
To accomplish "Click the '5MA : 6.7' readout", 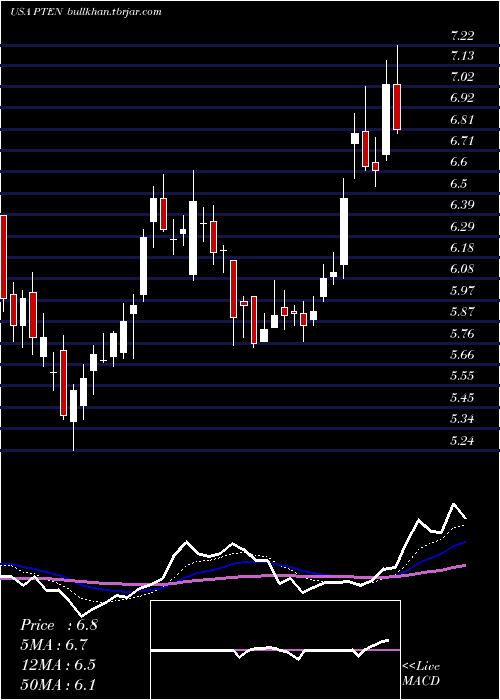I will (x=54, y=645).
